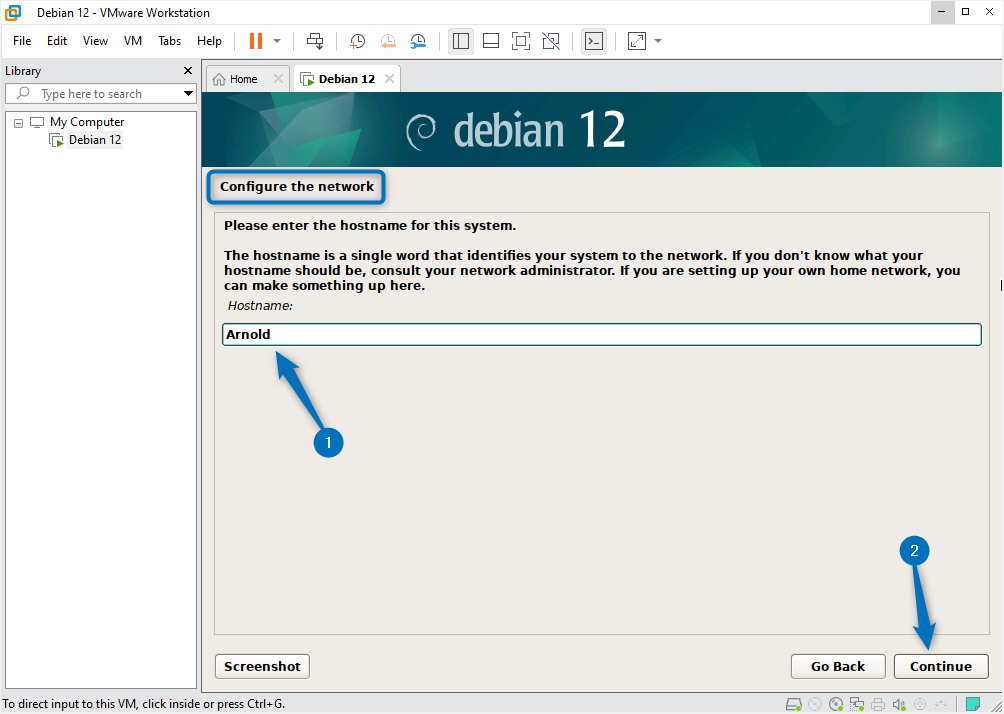Toggle the Library panel visibility
Image resolution: width=1004 pixels, height=714 pixels.
[x=461, y=41]
